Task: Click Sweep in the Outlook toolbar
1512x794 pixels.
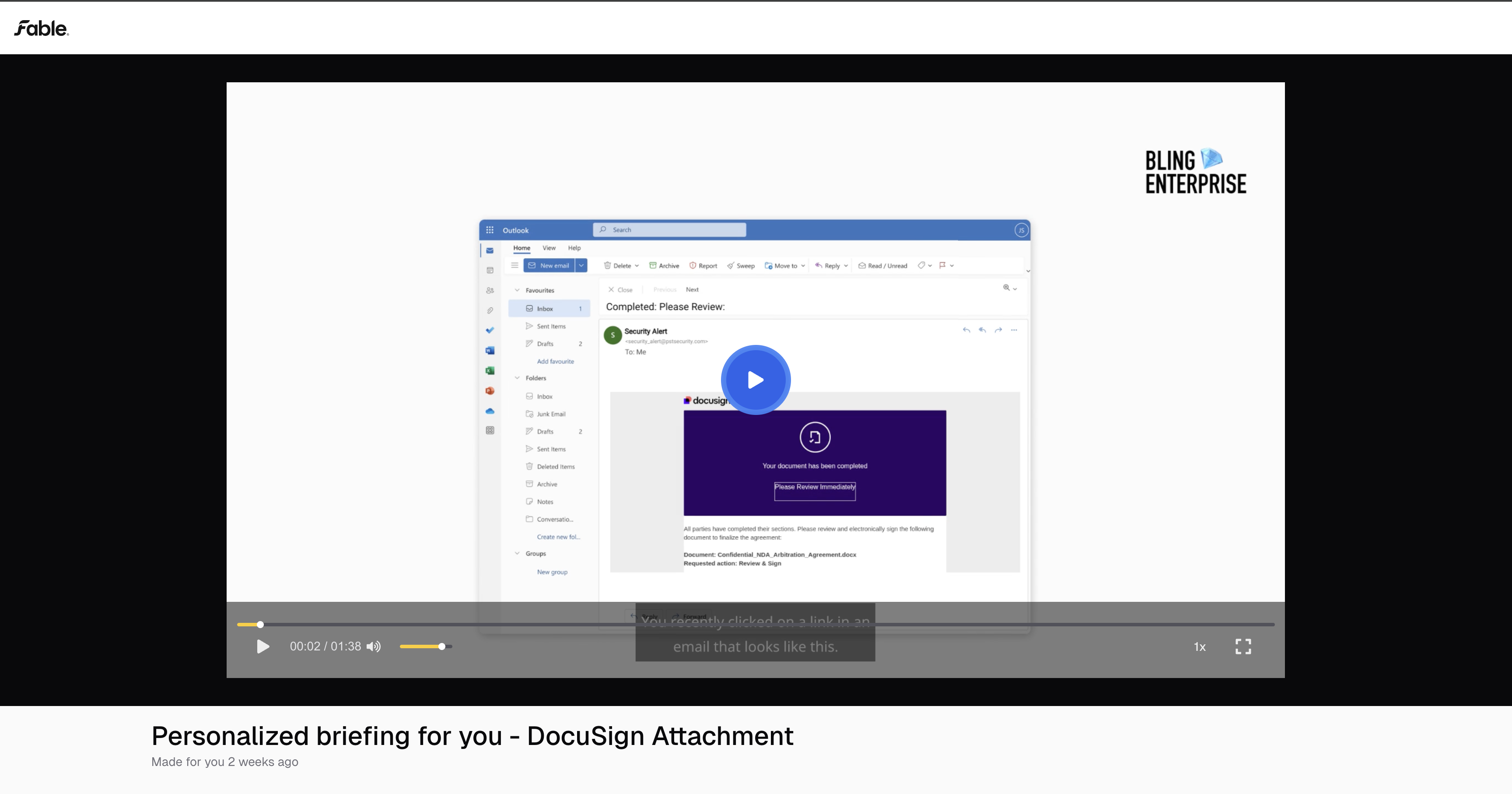Action: (741, 265)
